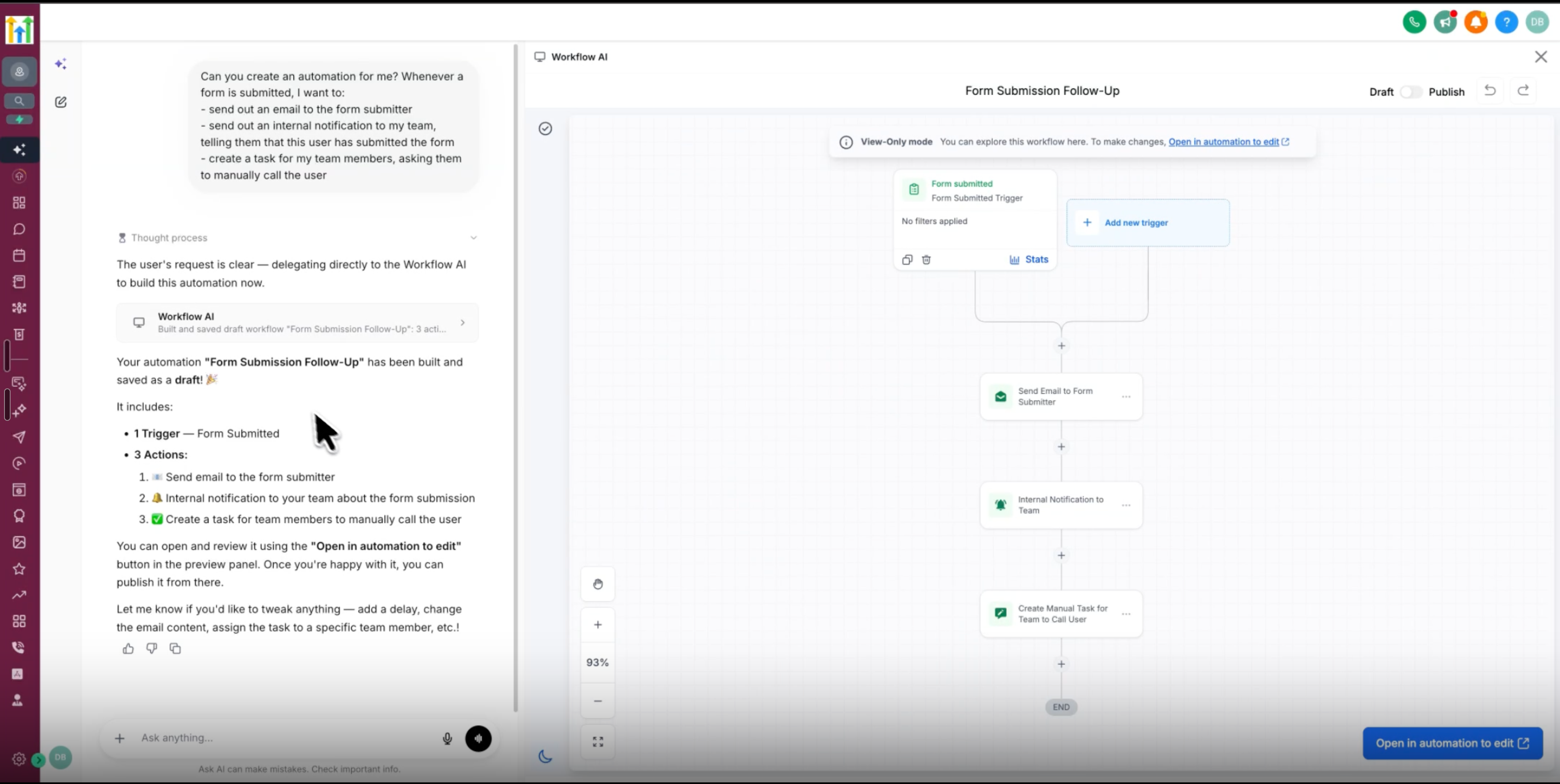Add a step after Send Email node

pos(1061,447)
